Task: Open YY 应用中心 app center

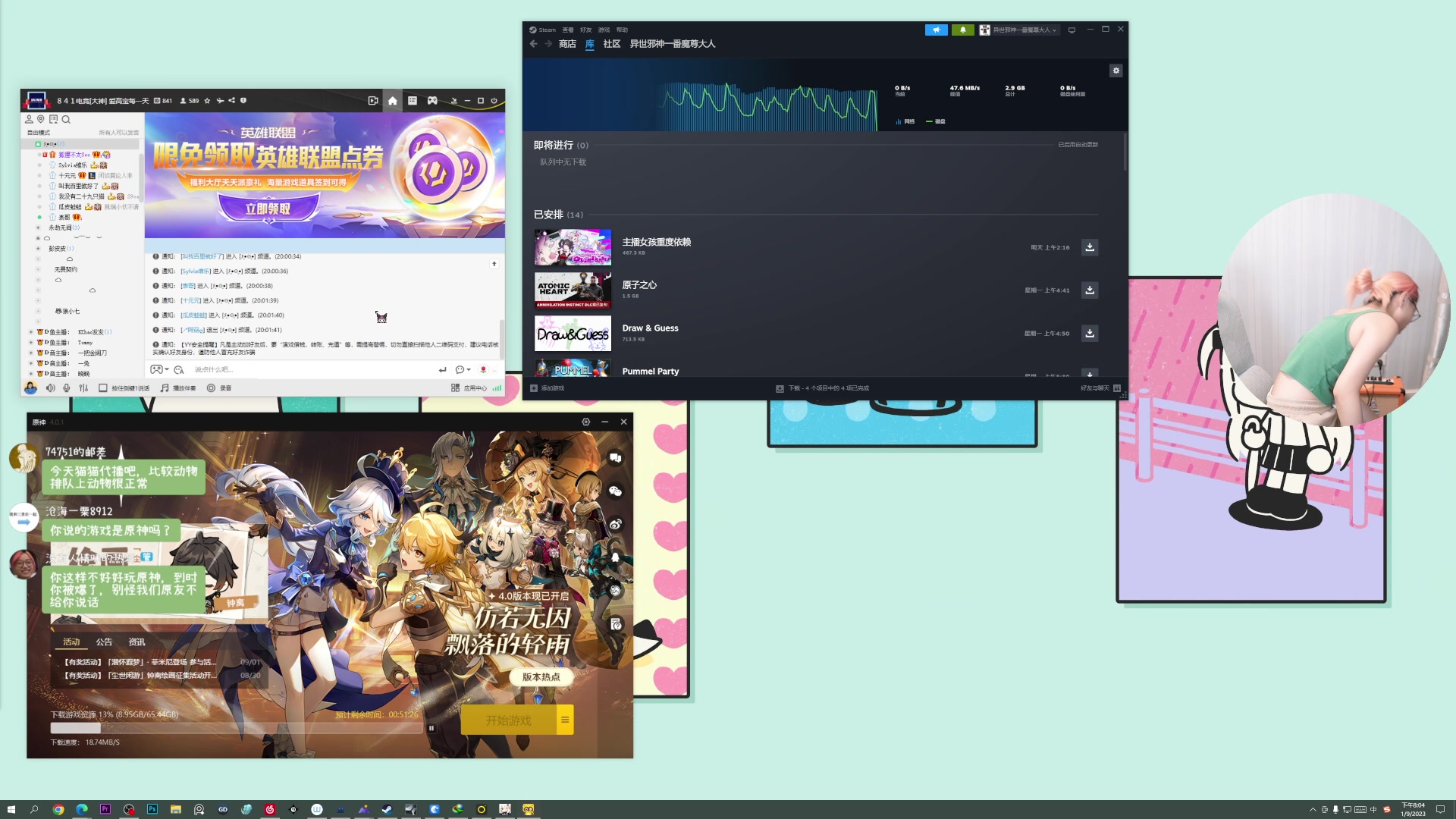Action: pyautogui.click(x=469, y=388)
